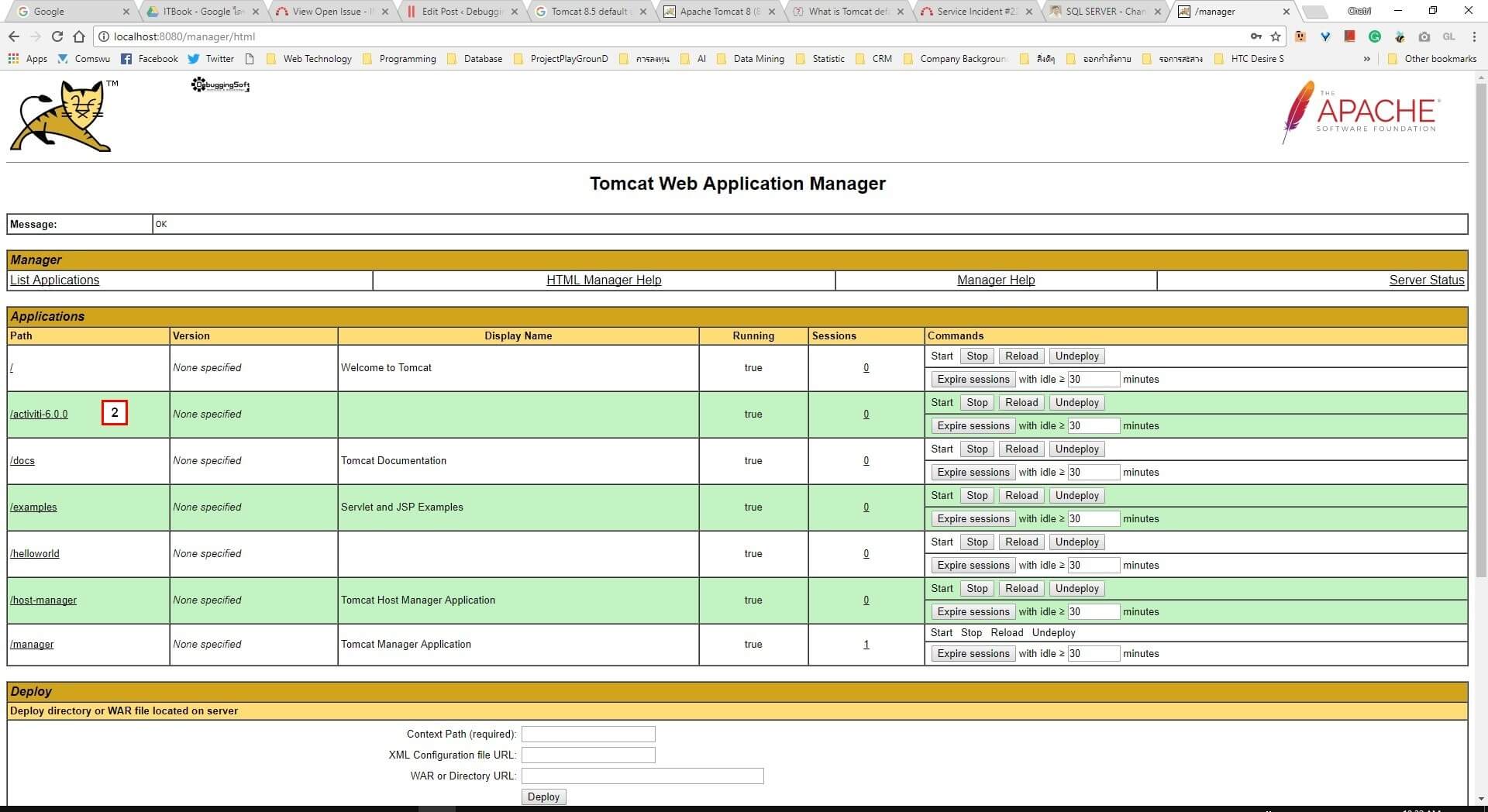The width and height of the screenshot is (1488, 812).
Task: Open the Manager Help link
Action: tap(996, 280)
